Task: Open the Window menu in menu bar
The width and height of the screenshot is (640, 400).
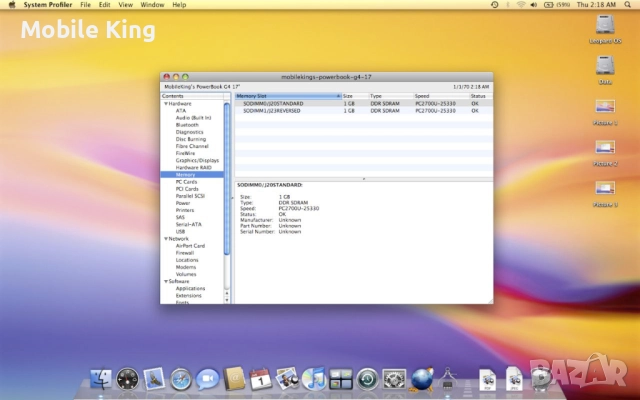Action: tap(153, 5)
